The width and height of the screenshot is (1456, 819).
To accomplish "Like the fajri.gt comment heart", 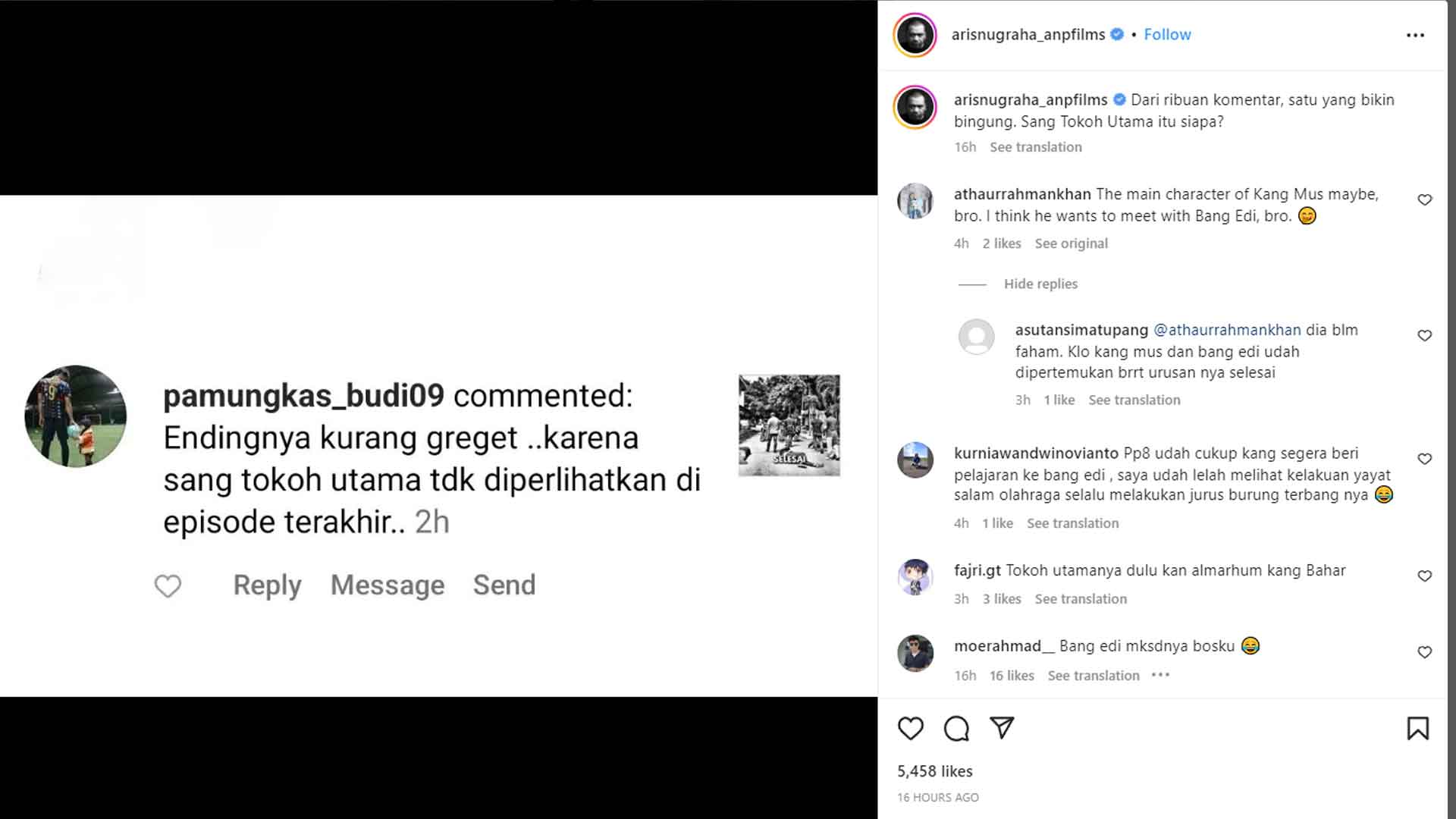I will pyautogui.click(x=1424, y=576).
